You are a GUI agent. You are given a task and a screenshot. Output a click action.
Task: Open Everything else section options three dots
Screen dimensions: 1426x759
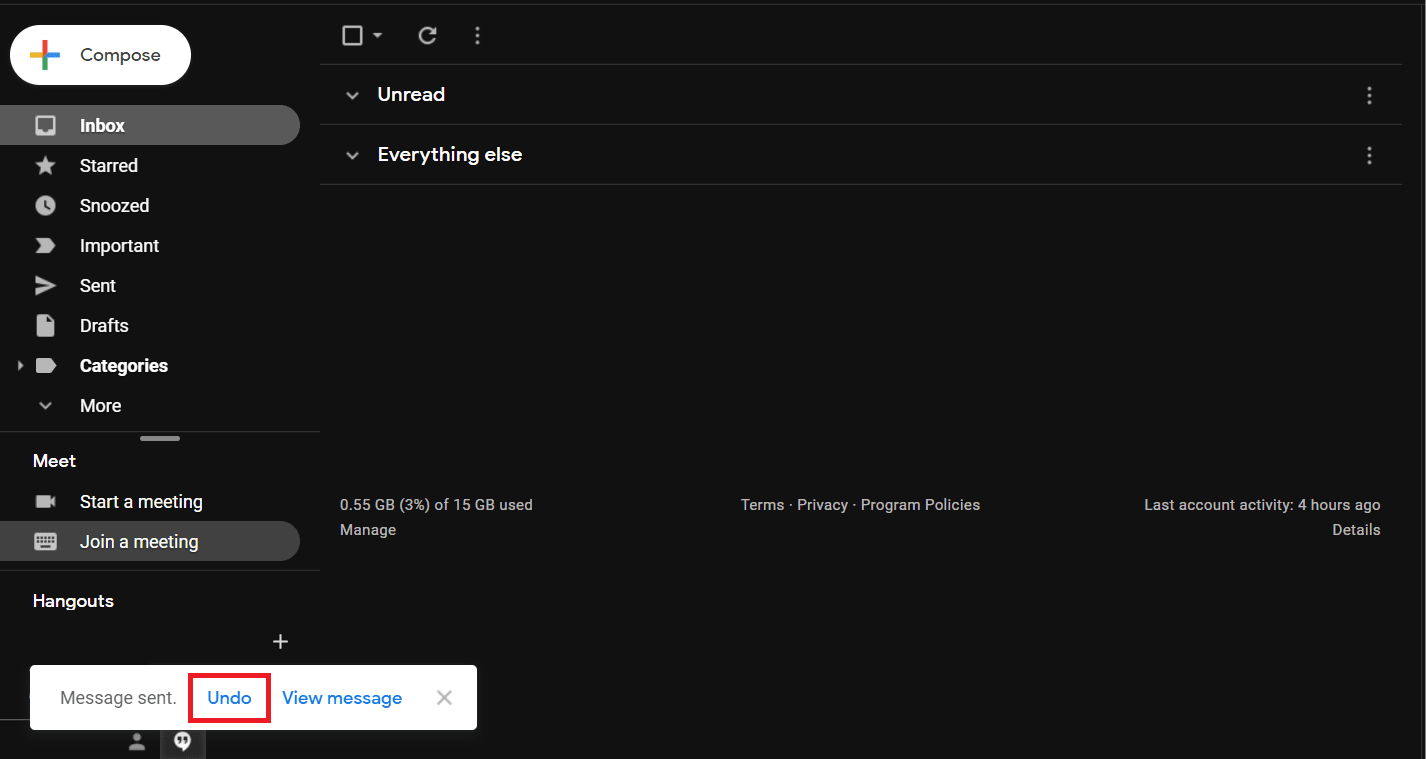coord(1369,155)
